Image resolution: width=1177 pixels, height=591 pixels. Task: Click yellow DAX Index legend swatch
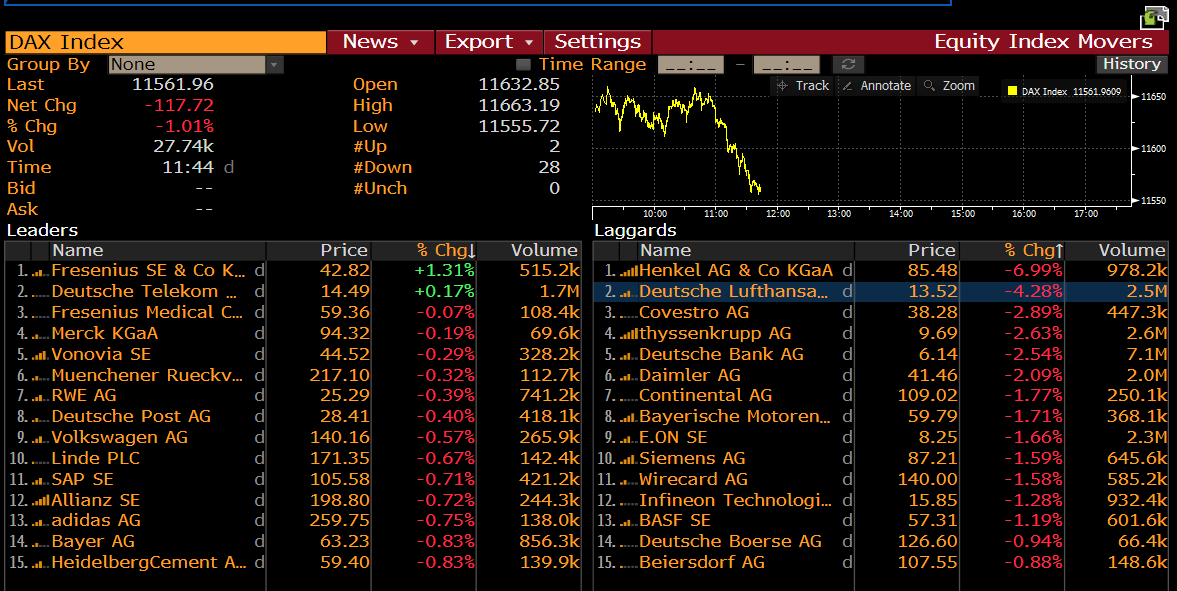(x=1012, y=92)
